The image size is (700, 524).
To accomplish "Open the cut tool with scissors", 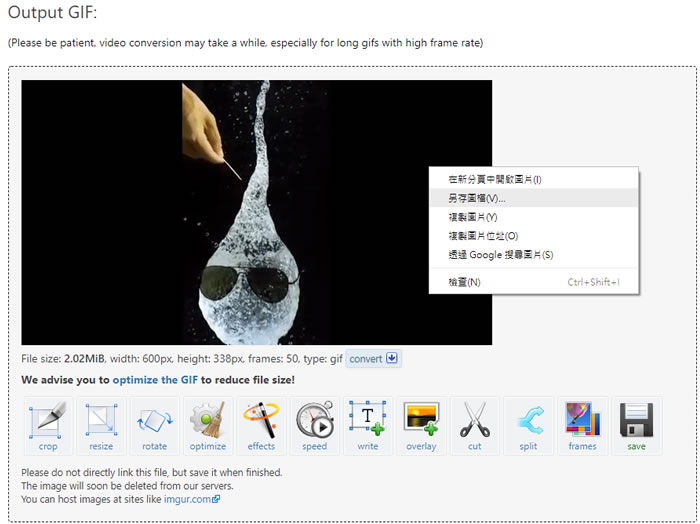I will [475, 425].
